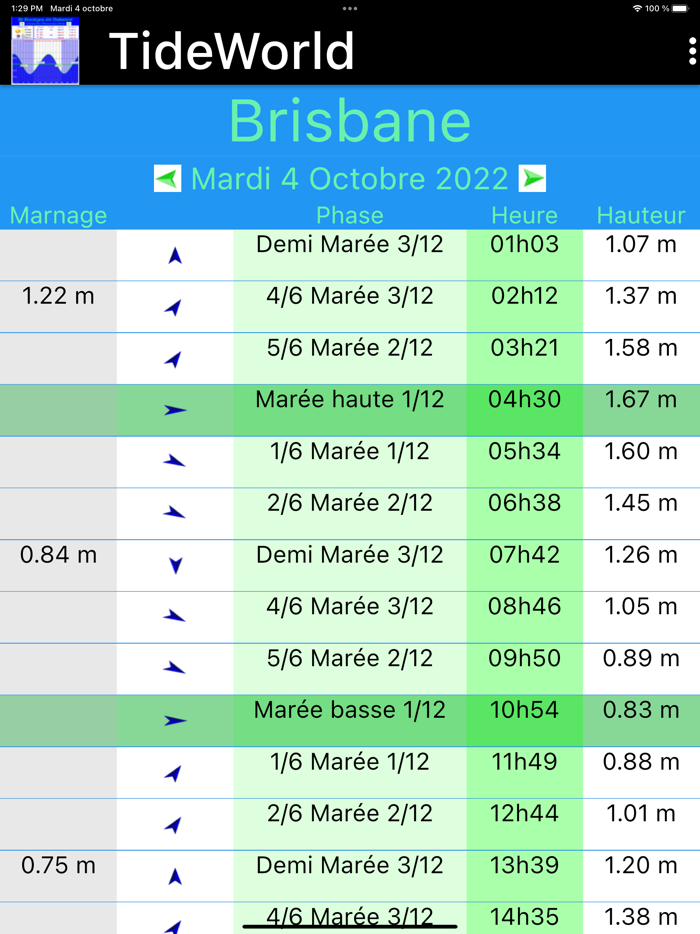Select the Brisbane location title

tap(350, 121)
